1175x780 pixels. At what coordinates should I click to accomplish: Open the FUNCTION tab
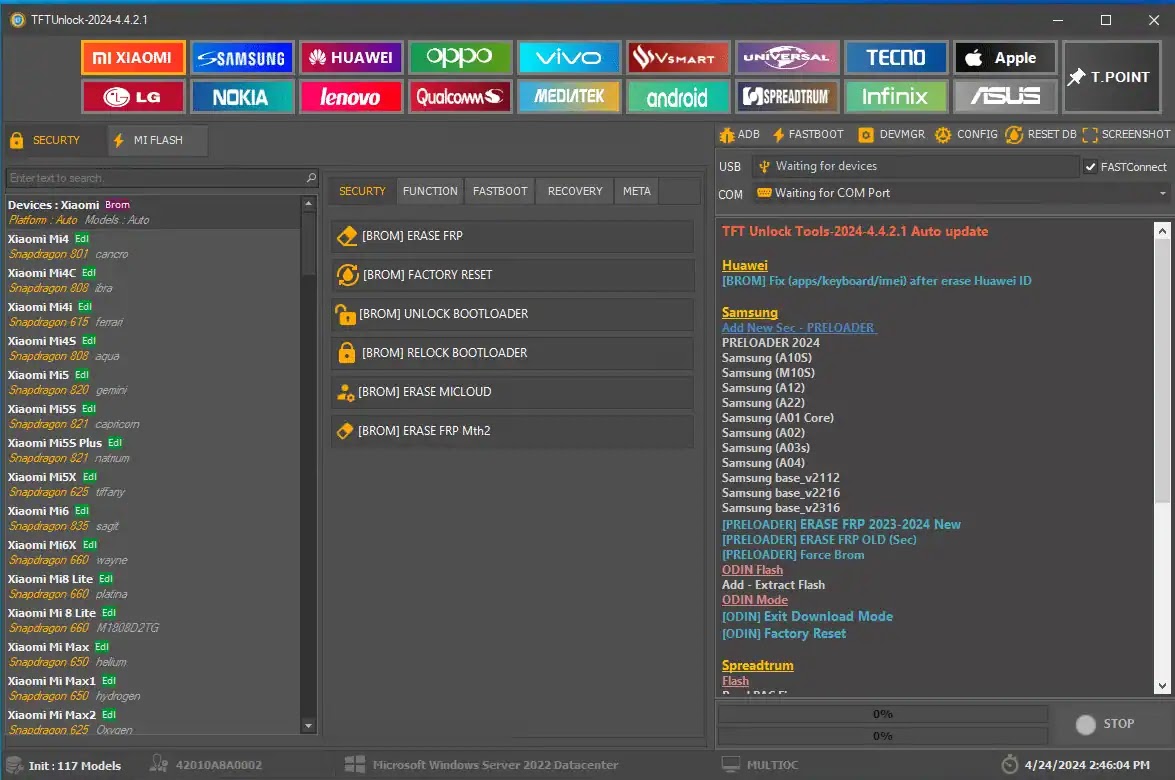(x=430, y=191)
